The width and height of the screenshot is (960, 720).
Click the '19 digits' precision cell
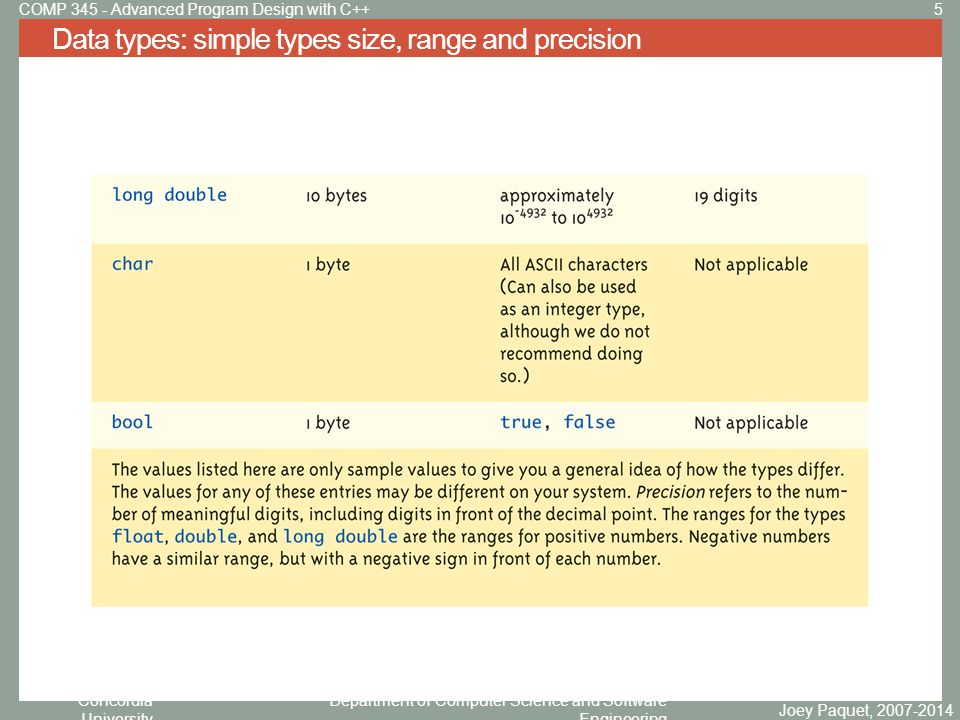pos(726,196)
